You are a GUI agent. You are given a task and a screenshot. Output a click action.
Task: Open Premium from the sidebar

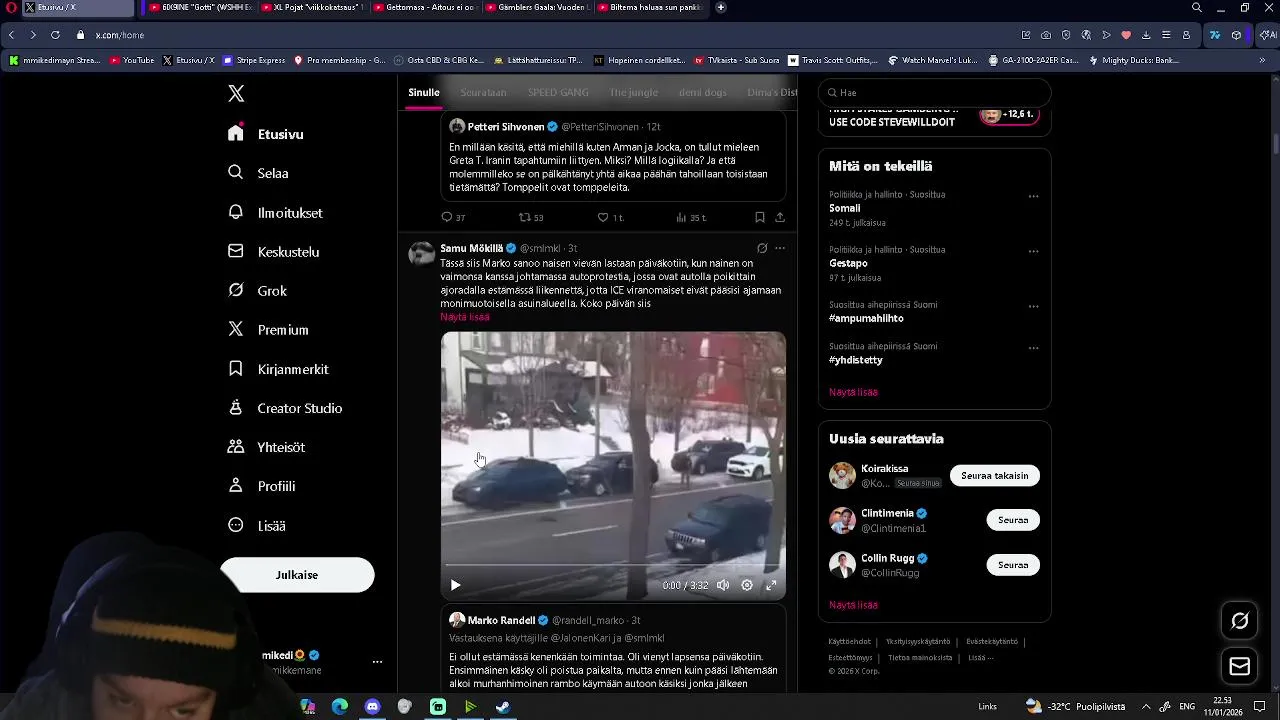pos(269,330)
